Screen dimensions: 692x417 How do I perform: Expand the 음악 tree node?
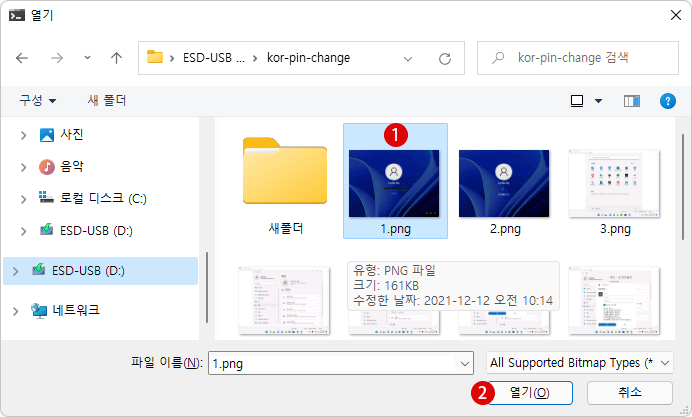coord(23,167)
